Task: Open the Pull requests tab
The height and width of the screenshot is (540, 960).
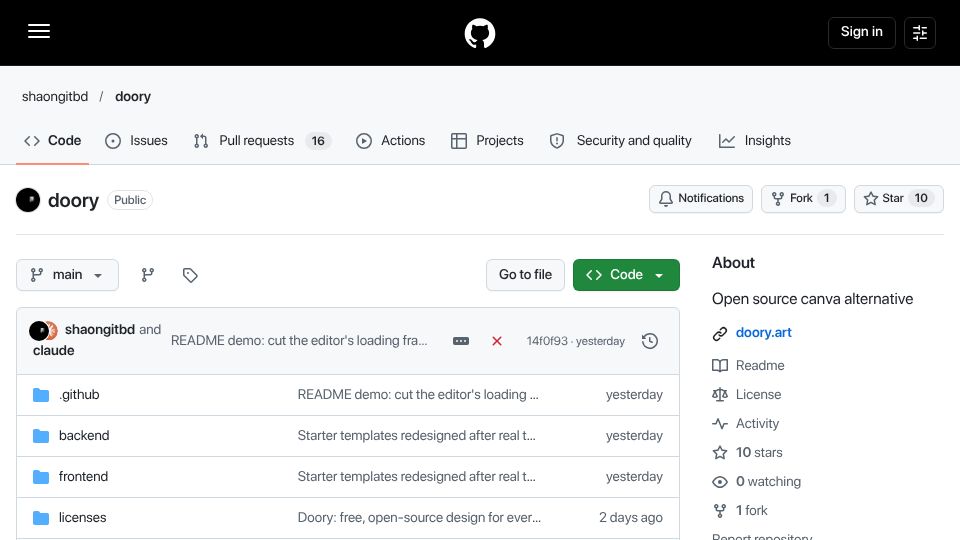Action: tap(262, 141)
